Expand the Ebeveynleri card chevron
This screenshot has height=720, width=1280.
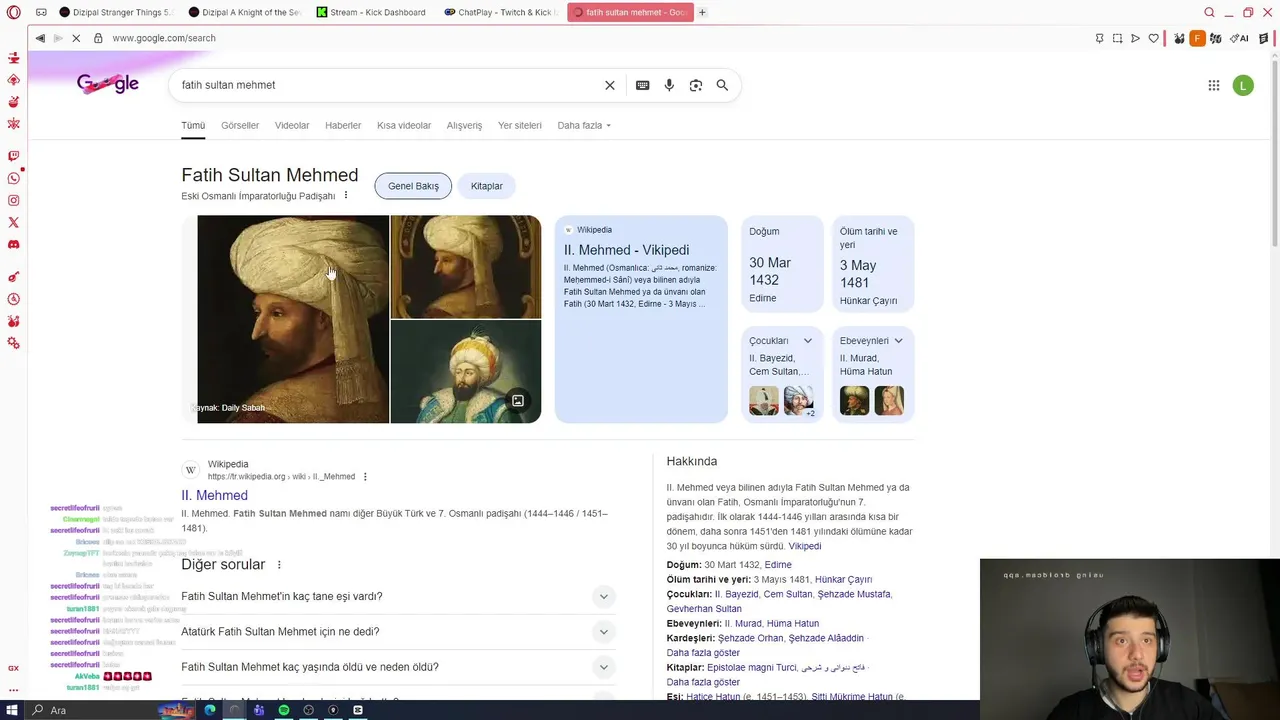pyautogui.click(x=898, y=341)
